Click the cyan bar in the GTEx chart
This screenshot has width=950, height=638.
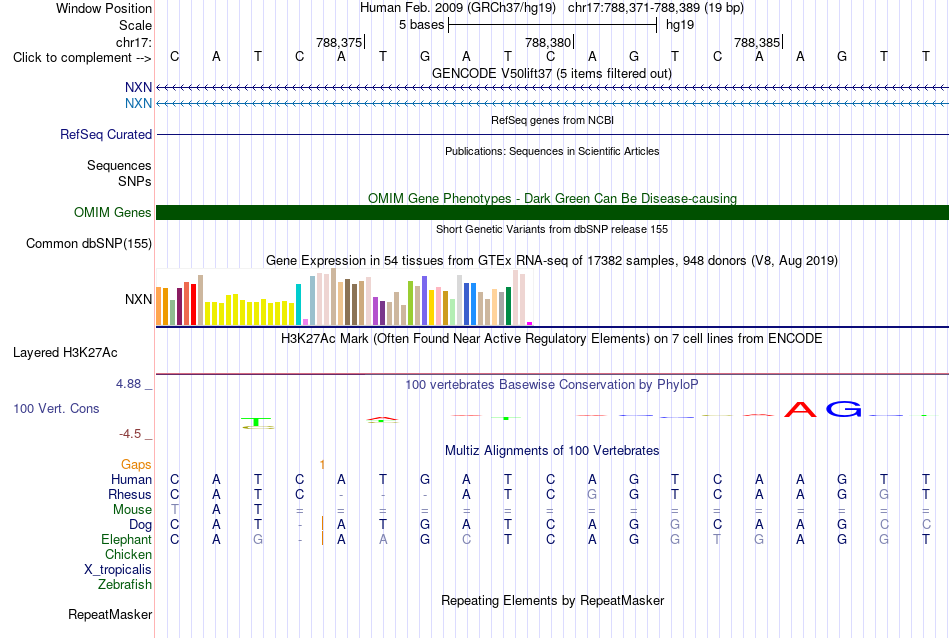click(298, 304)
